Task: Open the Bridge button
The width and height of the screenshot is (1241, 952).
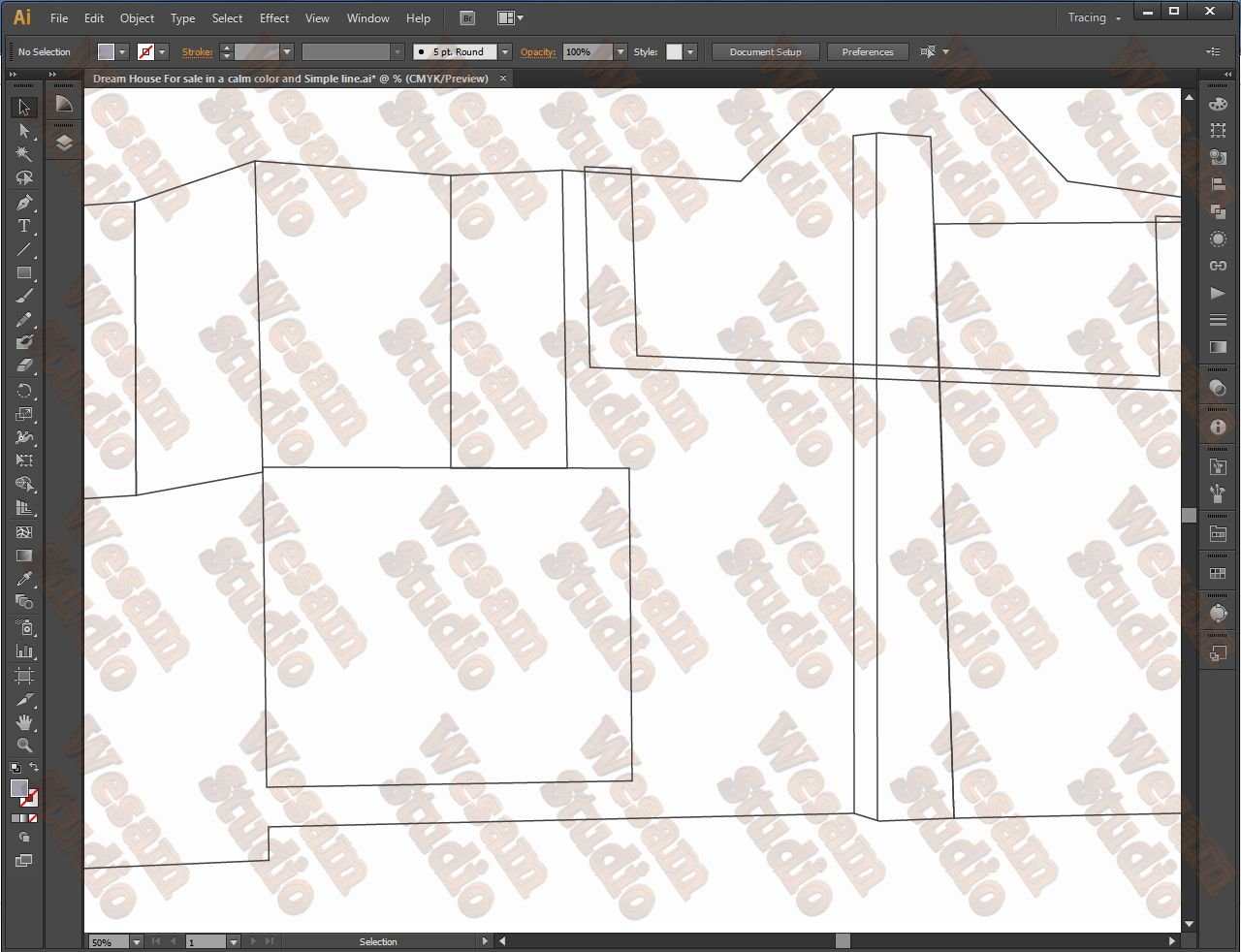Action: 467,18
